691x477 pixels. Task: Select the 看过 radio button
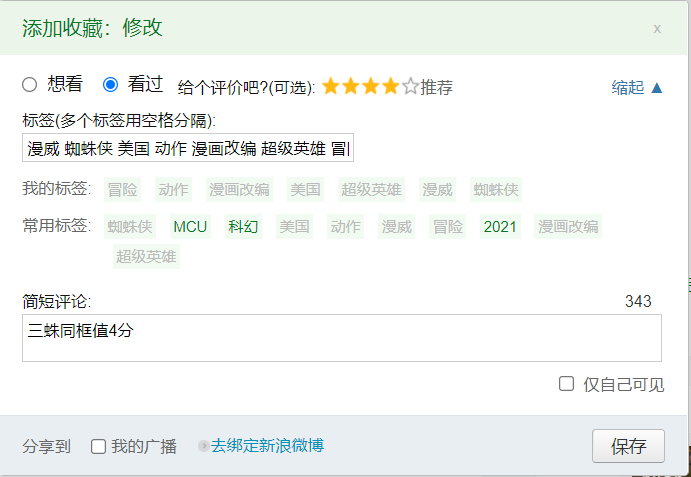pyautogui.click(x=110, y=84)
